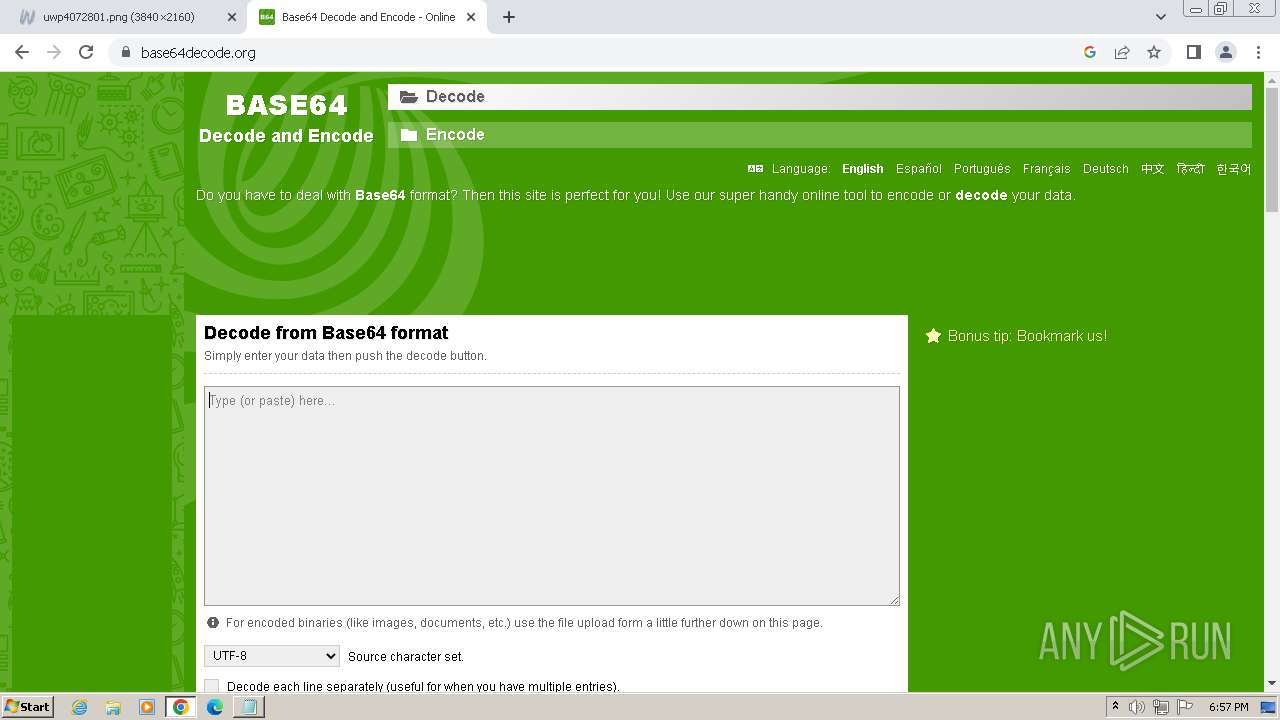
Task: Open the UTF-8 source character set dropdown
Action: (x=272, y=656)
